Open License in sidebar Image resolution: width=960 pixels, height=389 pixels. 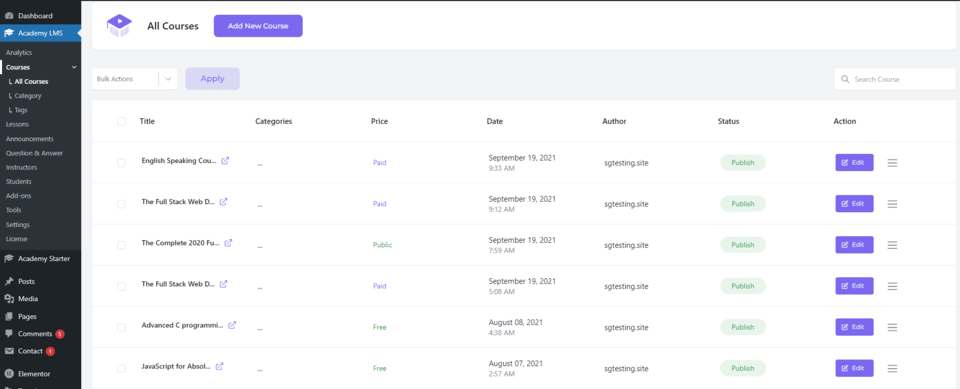click(x=17, y=239)
